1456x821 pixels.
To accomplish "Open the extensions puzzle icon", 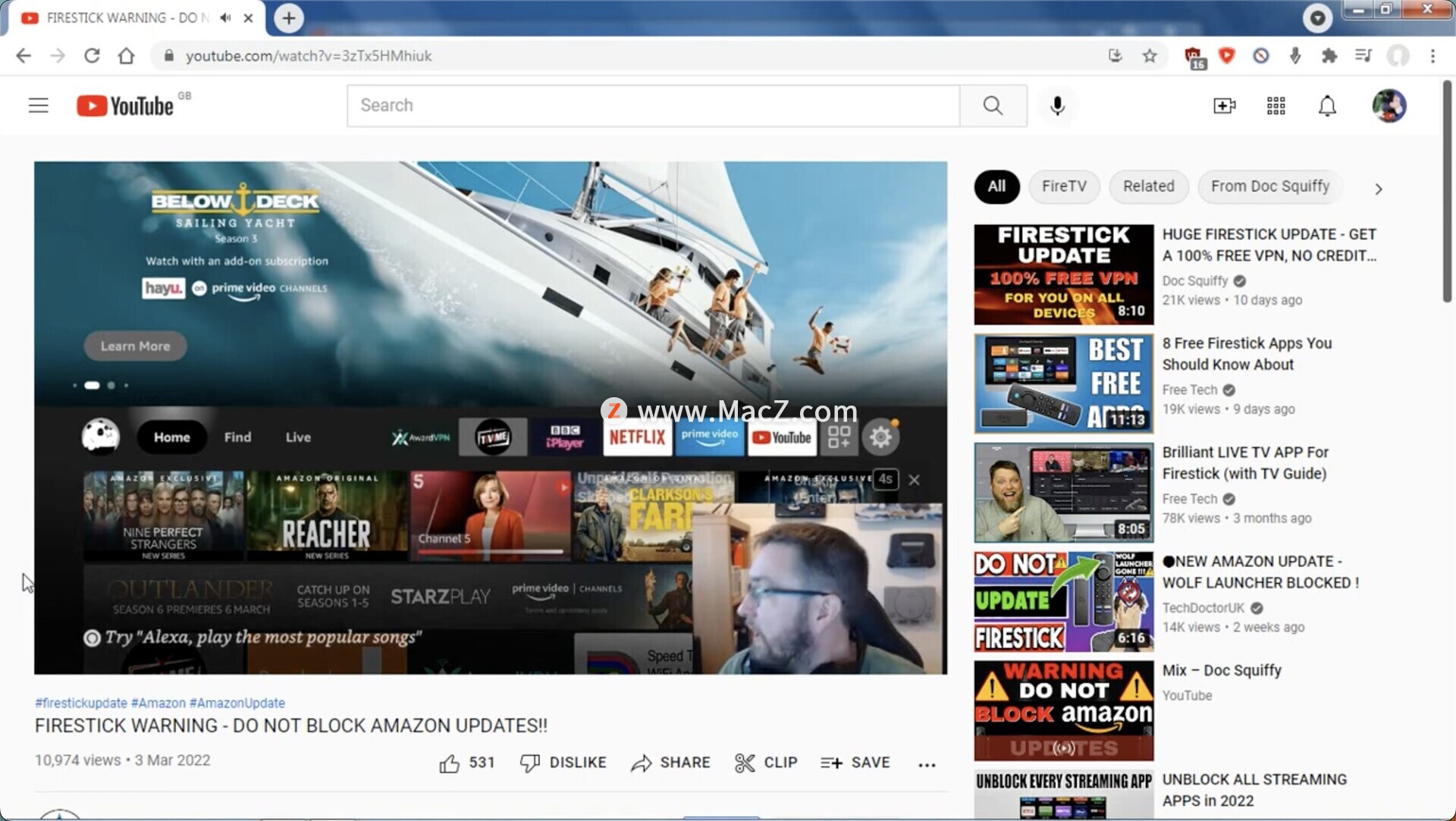I will click(1329, 56).
